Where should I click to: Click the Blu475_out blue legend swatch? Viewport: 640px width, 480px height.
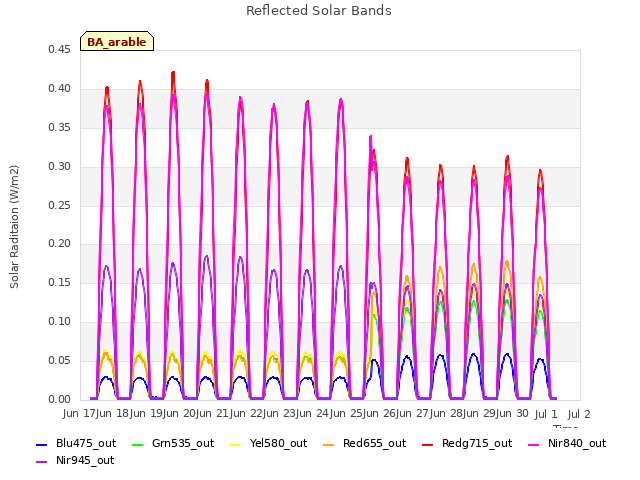(42, 445)
